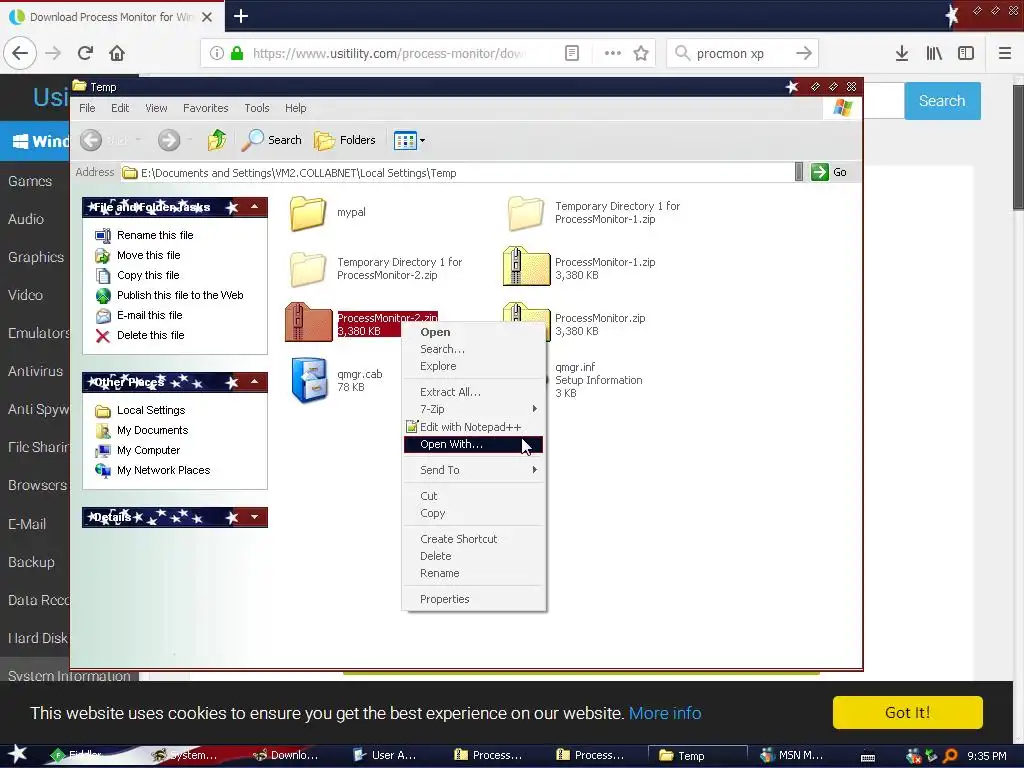Open the Firefox hamburger menu
1024x768 pixels.
point(1004,54)
